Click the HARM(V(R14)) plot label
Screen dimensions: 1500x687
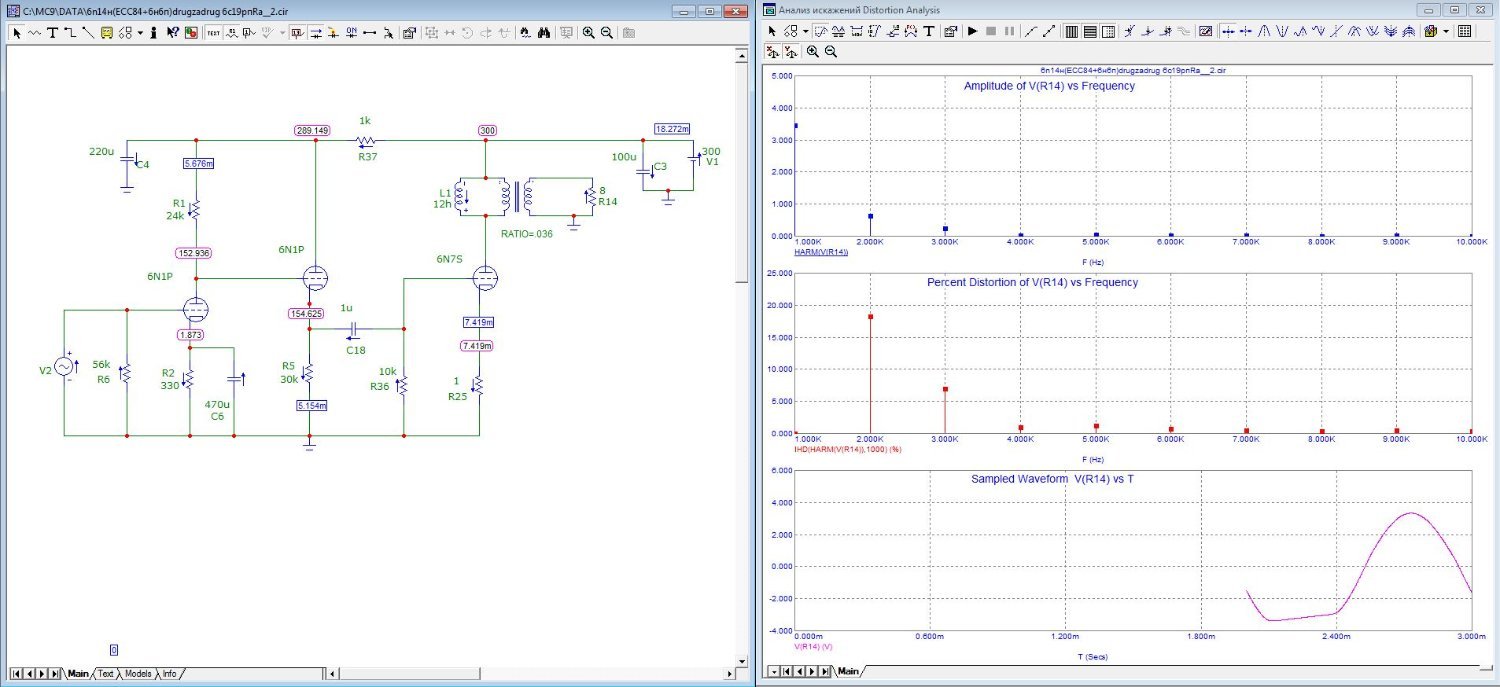[821, 253]
